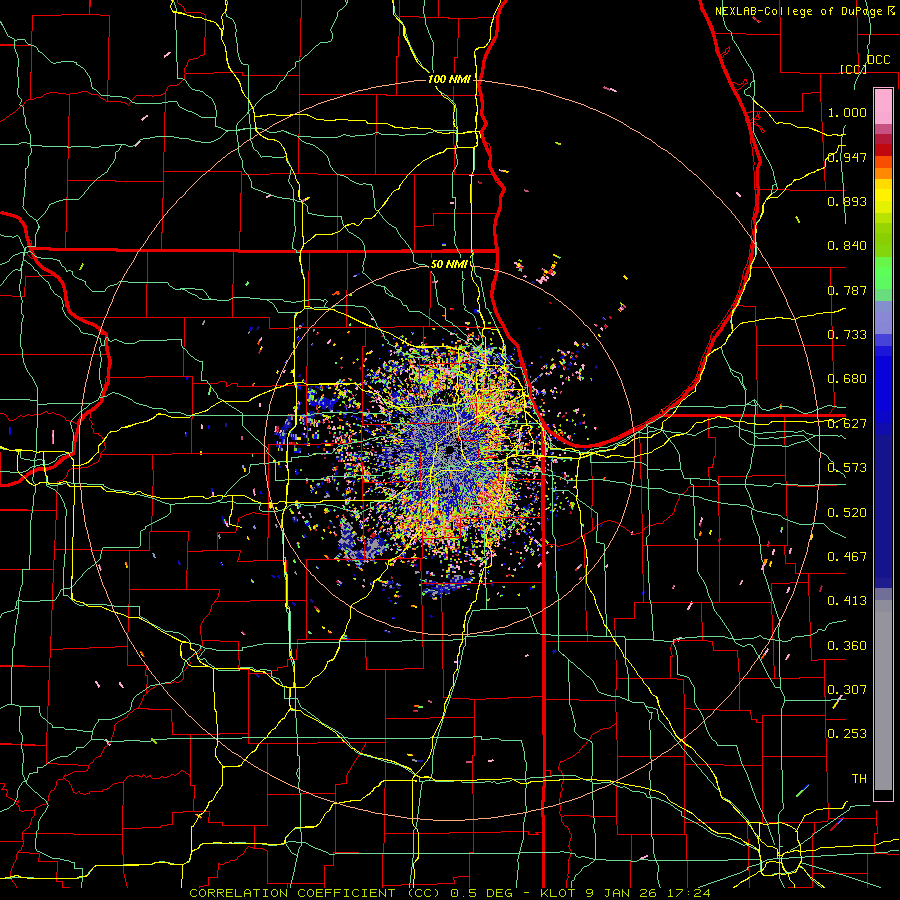Select the 0.733 legend value

(x=847, y=334)
